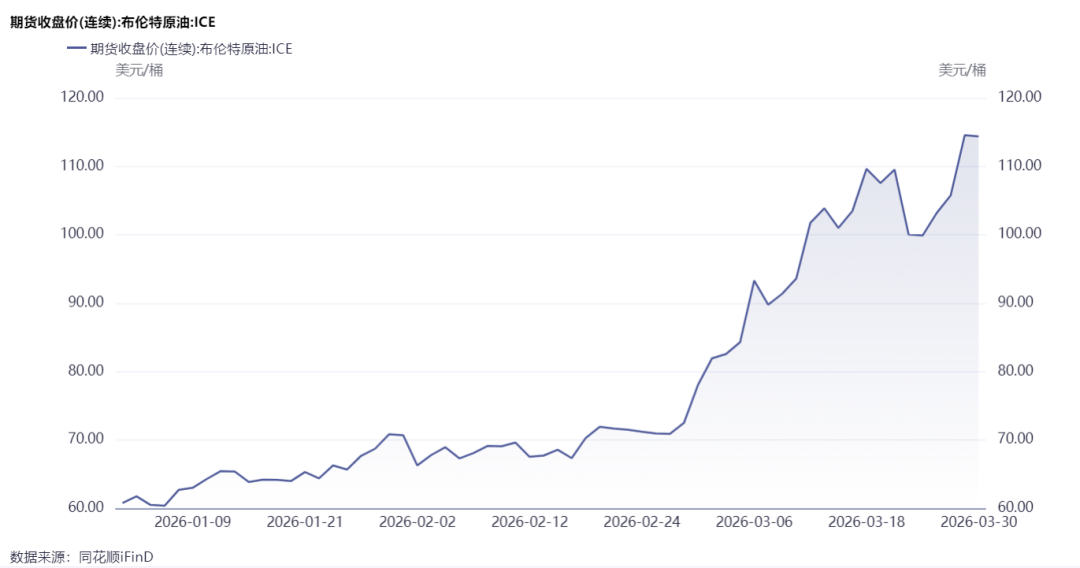Click date label 2026-02-12
Screen dimensions: 1080x568
click(x=529, y=523)
